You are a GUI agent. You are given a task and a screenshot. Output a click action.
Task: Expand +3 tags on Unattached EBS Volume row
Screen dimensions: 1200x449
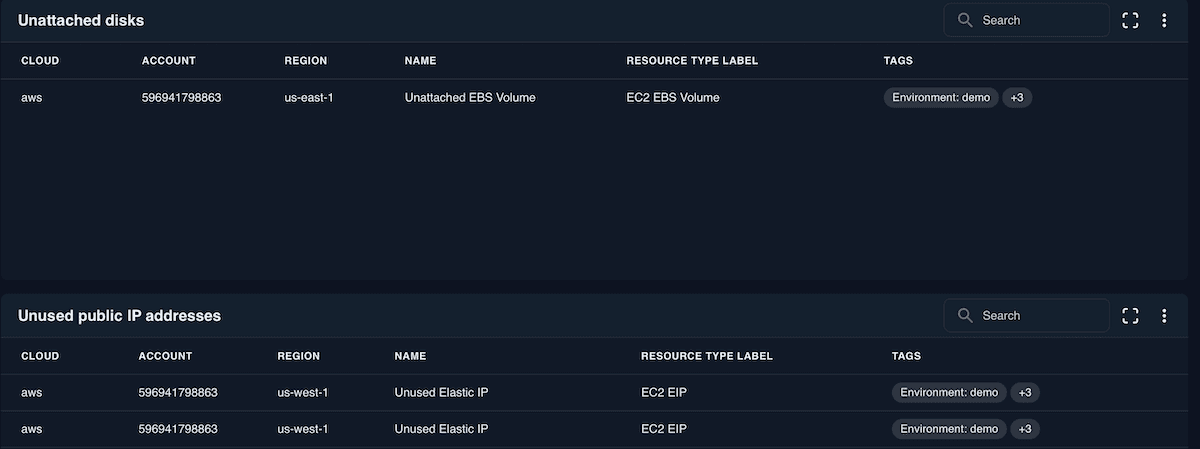point(1016,98)
